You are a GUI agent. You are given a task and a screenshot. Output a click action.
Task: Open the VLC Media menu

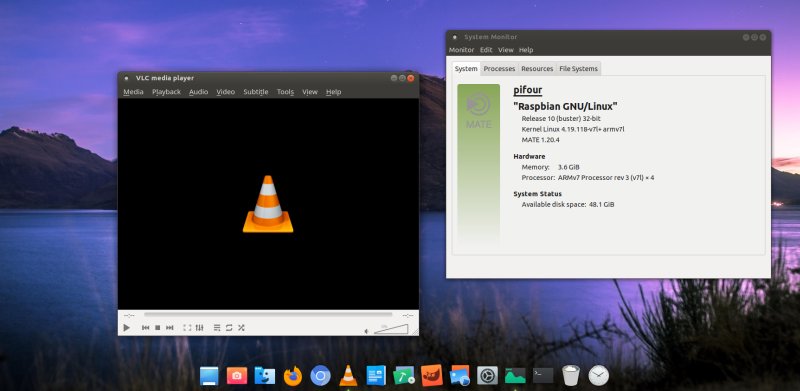(133, 92)
